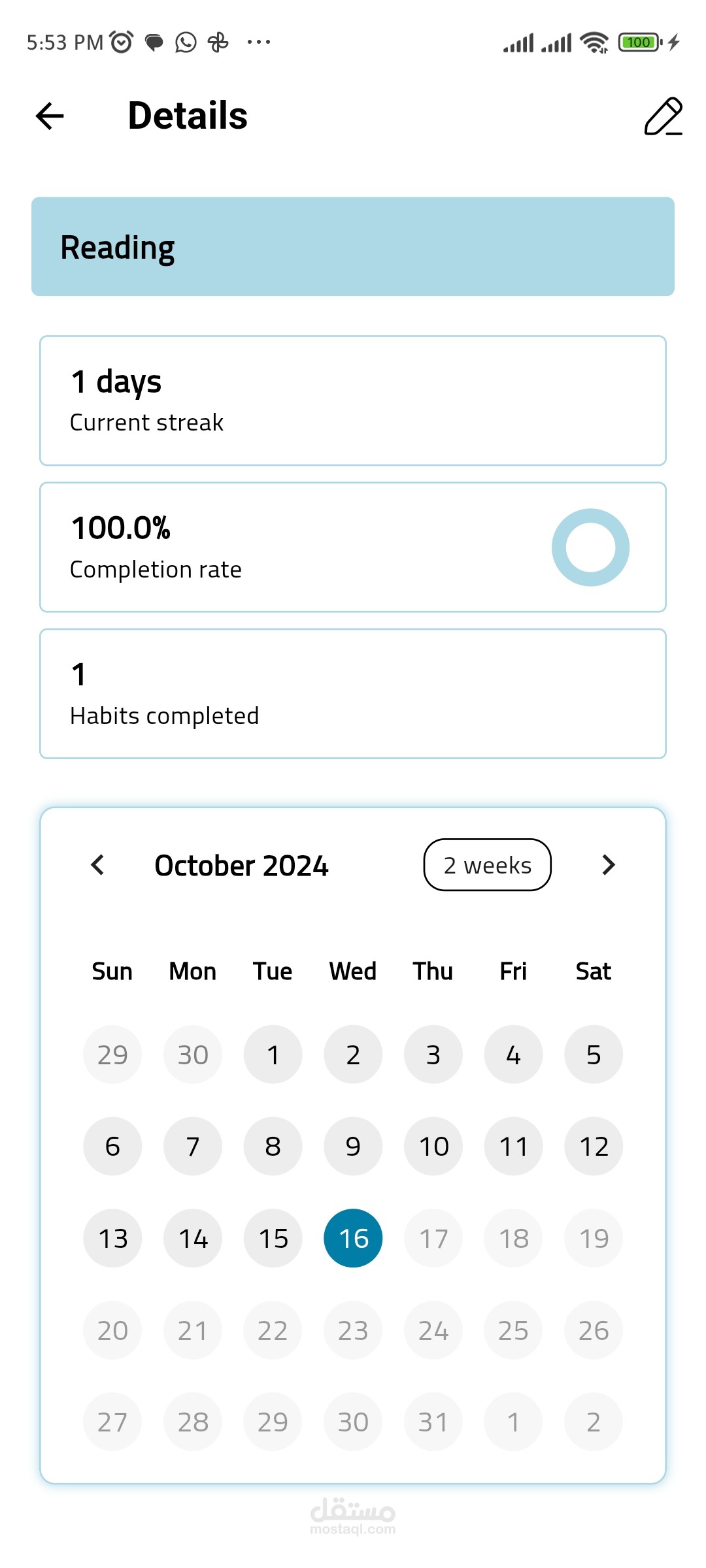Open the 2 weeks view selector
Image resolution: width=706 pixels, height=1568 pixels.
[x=487, y=865]
